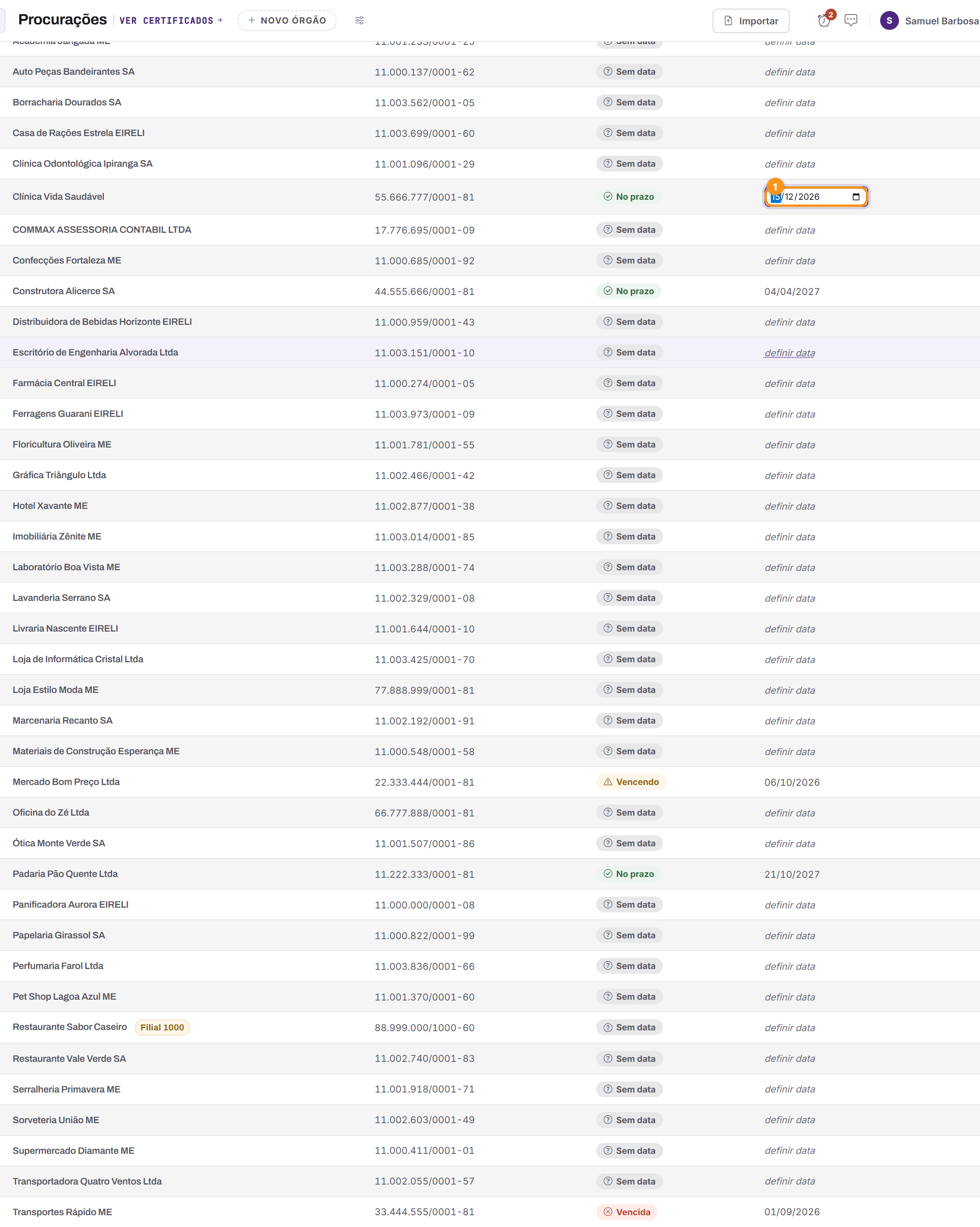The height and width of the screenshot is (1227, 980).
Task: Click definir data for Oficina do Zé Ltda
Action: click(789, 813)
